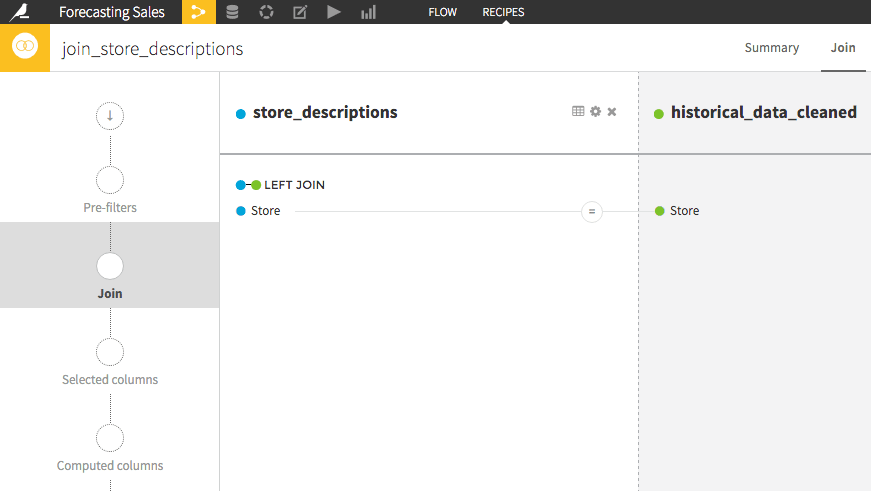Click the yellow join recipe icon

tap(25, 47)
